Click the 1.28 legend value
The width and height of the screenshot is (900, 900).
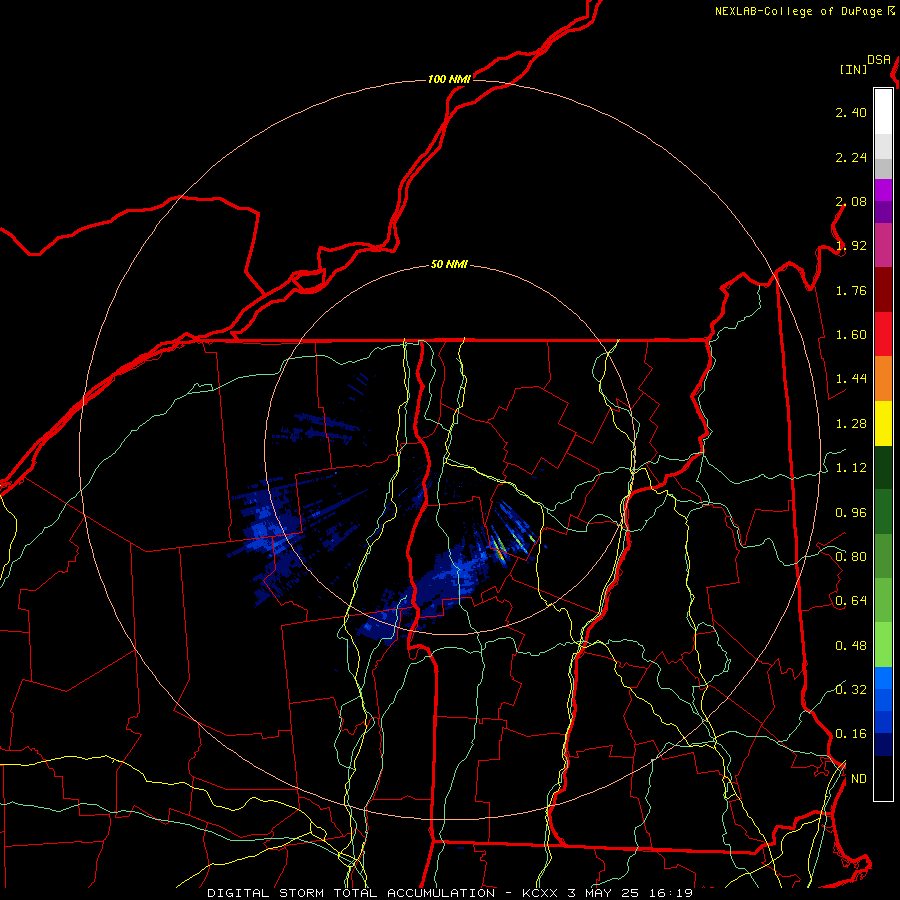[851, 424]
